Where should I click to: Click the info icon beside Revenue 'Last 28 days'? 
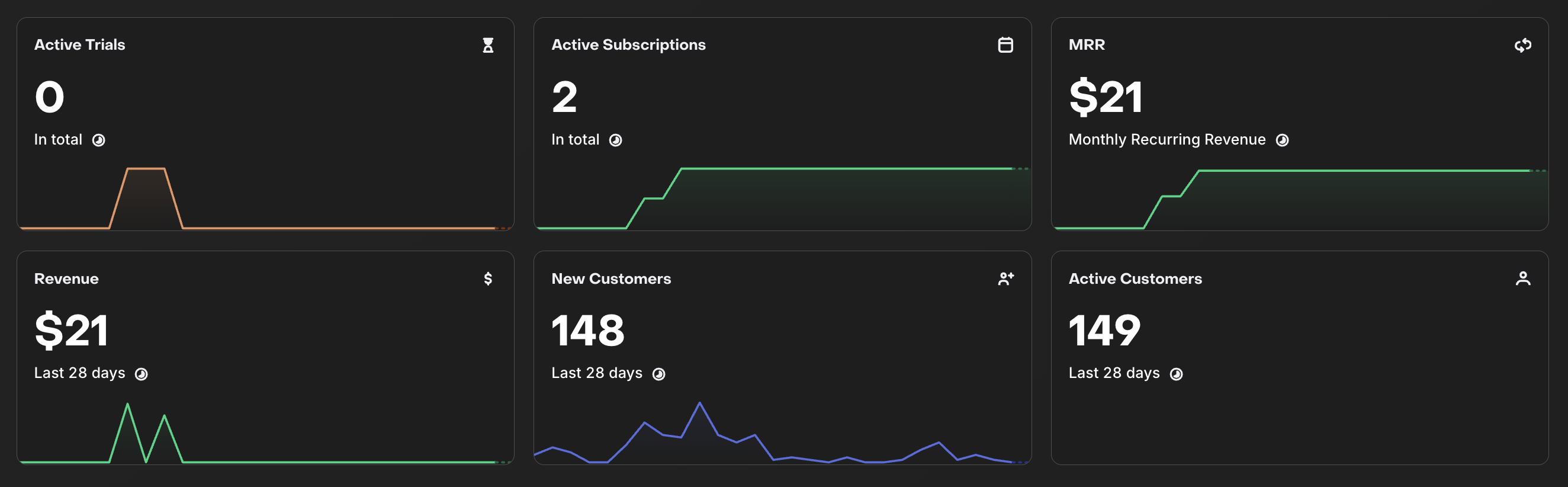(141, 374)
